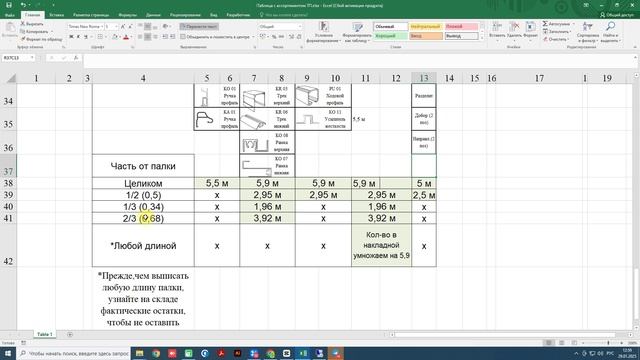Image resolution: width=640 pixels, height=360 pixels.
Task: Open the number format dropdown
Action: pyautogui.click(x=300, y=27)
